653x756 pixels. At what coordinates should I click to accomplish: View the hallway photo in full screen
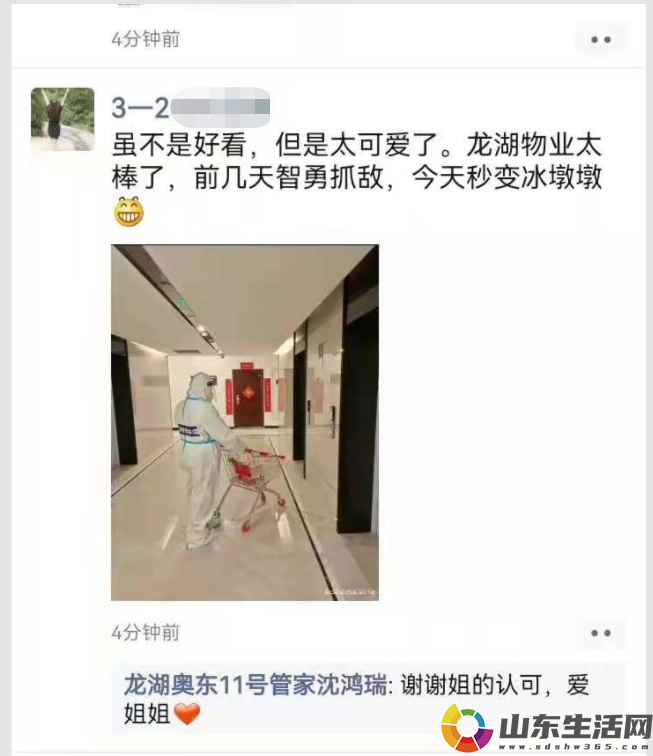pyautogui.click(x=245, y=422)
